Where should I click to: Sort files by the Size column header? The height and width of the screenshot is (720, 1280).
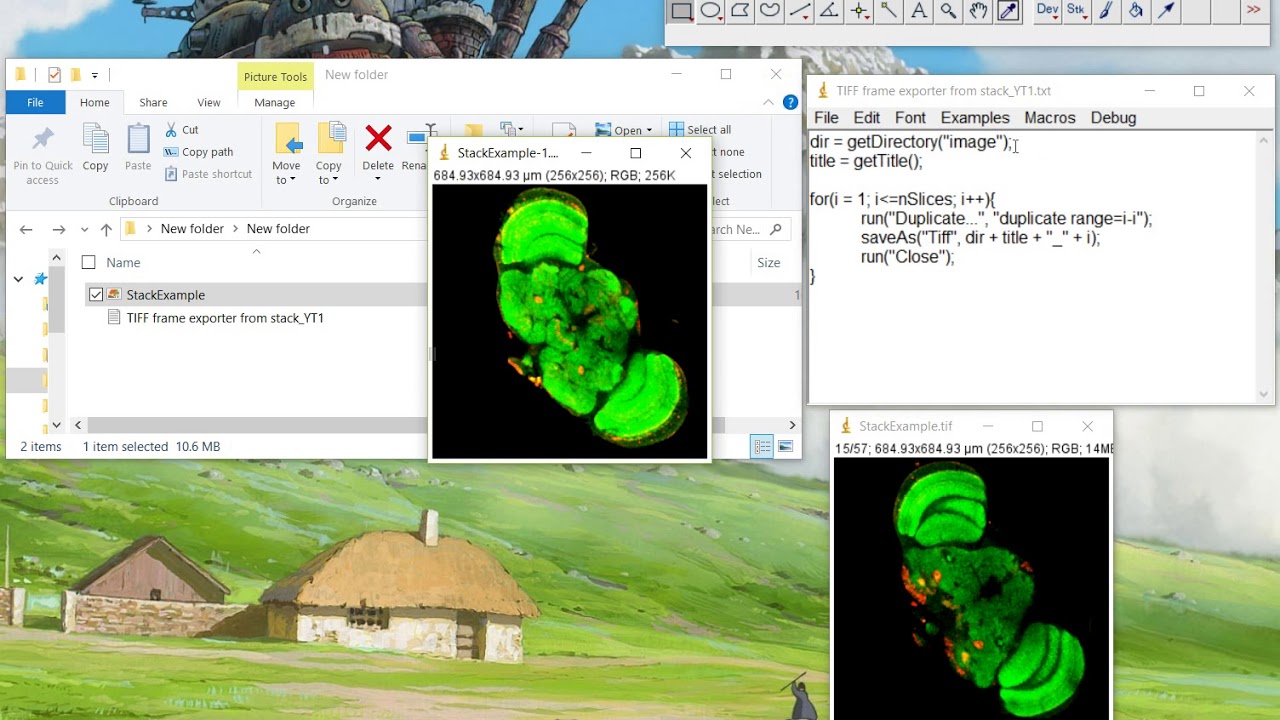(x=768, y=262)
